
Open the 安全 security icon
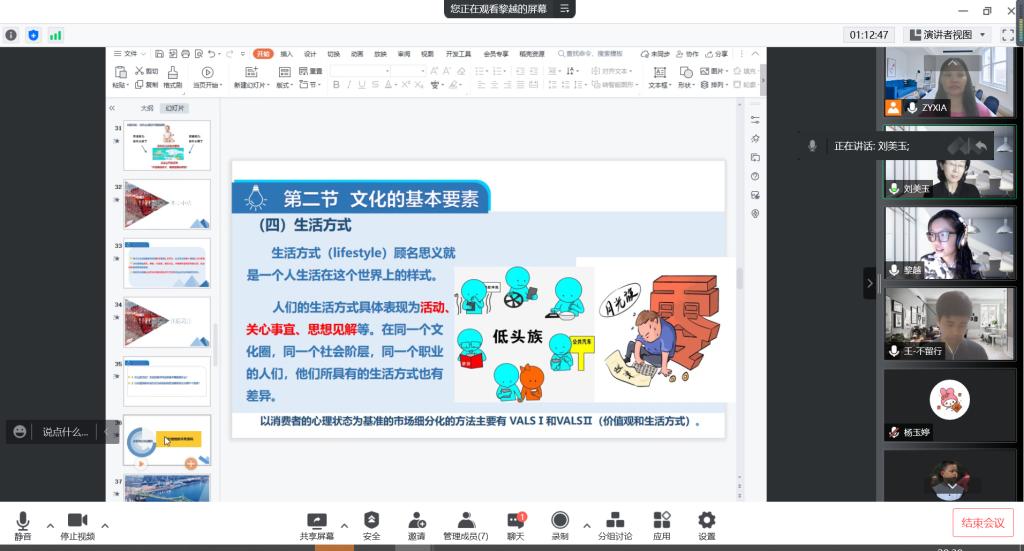click(x=371, y=524)
